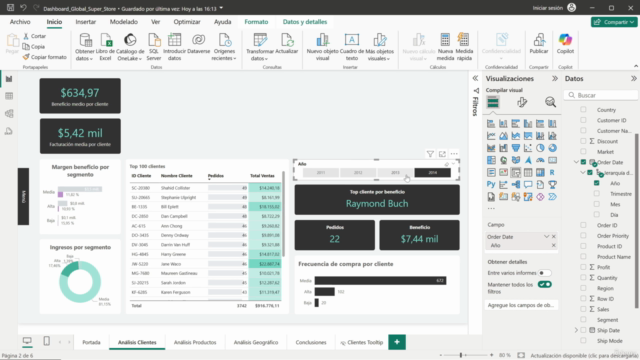
Task: Toggle Entre varios informes switch
Action: click(x=544, y=273)
